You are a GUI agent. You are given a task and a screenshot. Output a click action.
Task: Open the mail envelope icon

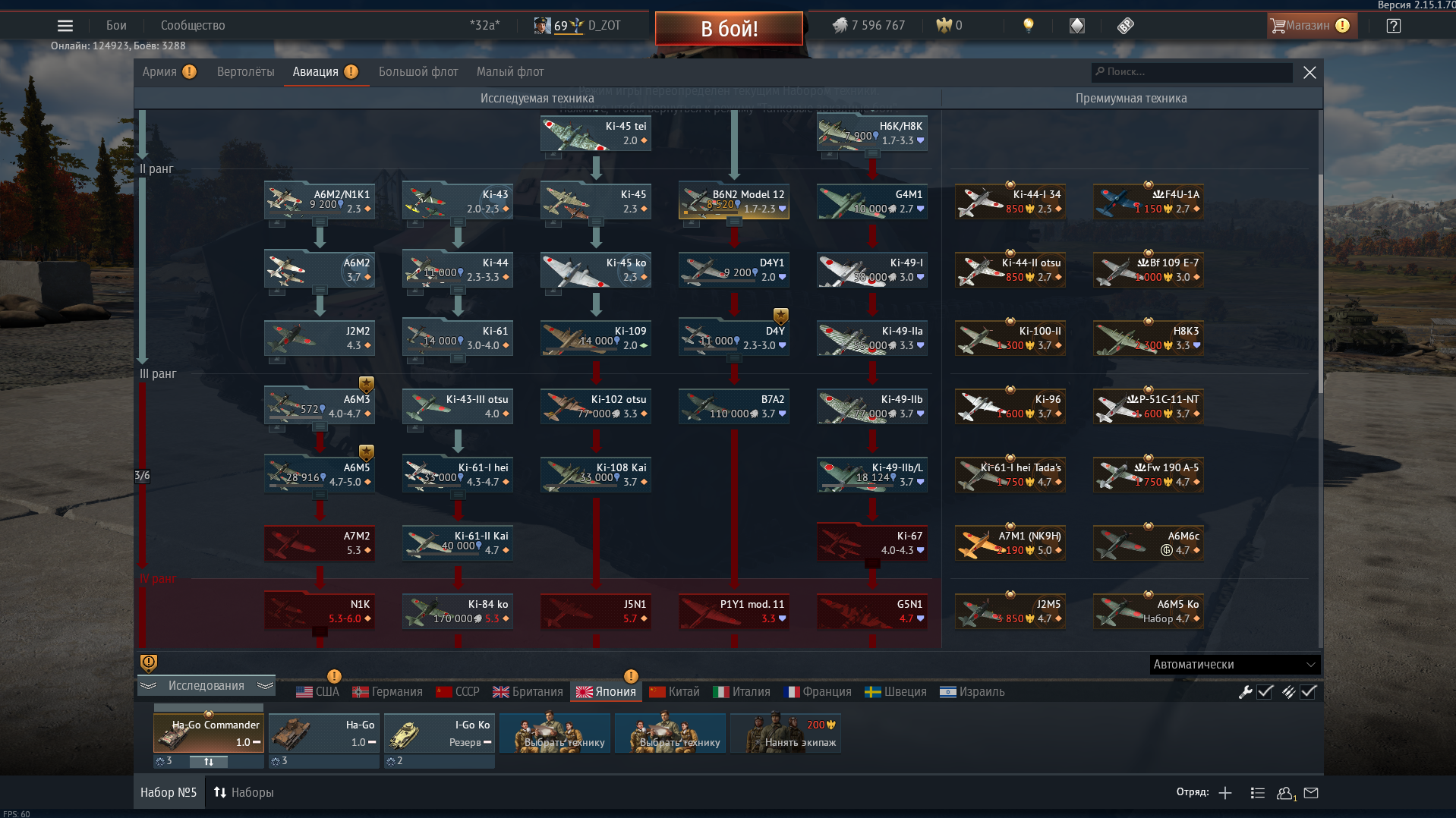tap(1311, 793)
